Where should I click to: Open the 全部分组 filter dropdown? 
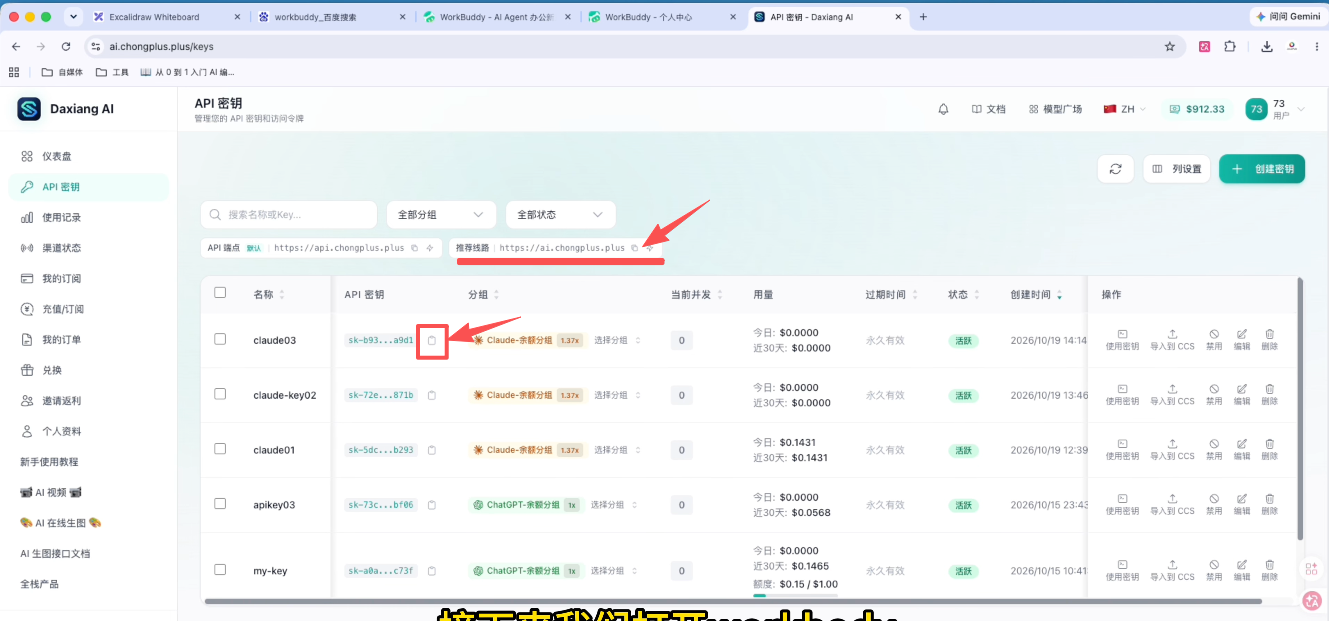coord(441,214)
